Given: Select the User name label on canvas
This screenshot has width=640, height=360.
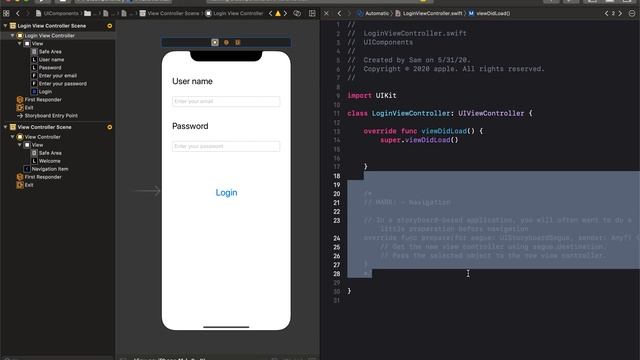Looking at the screenshot, I should [192, 81].
